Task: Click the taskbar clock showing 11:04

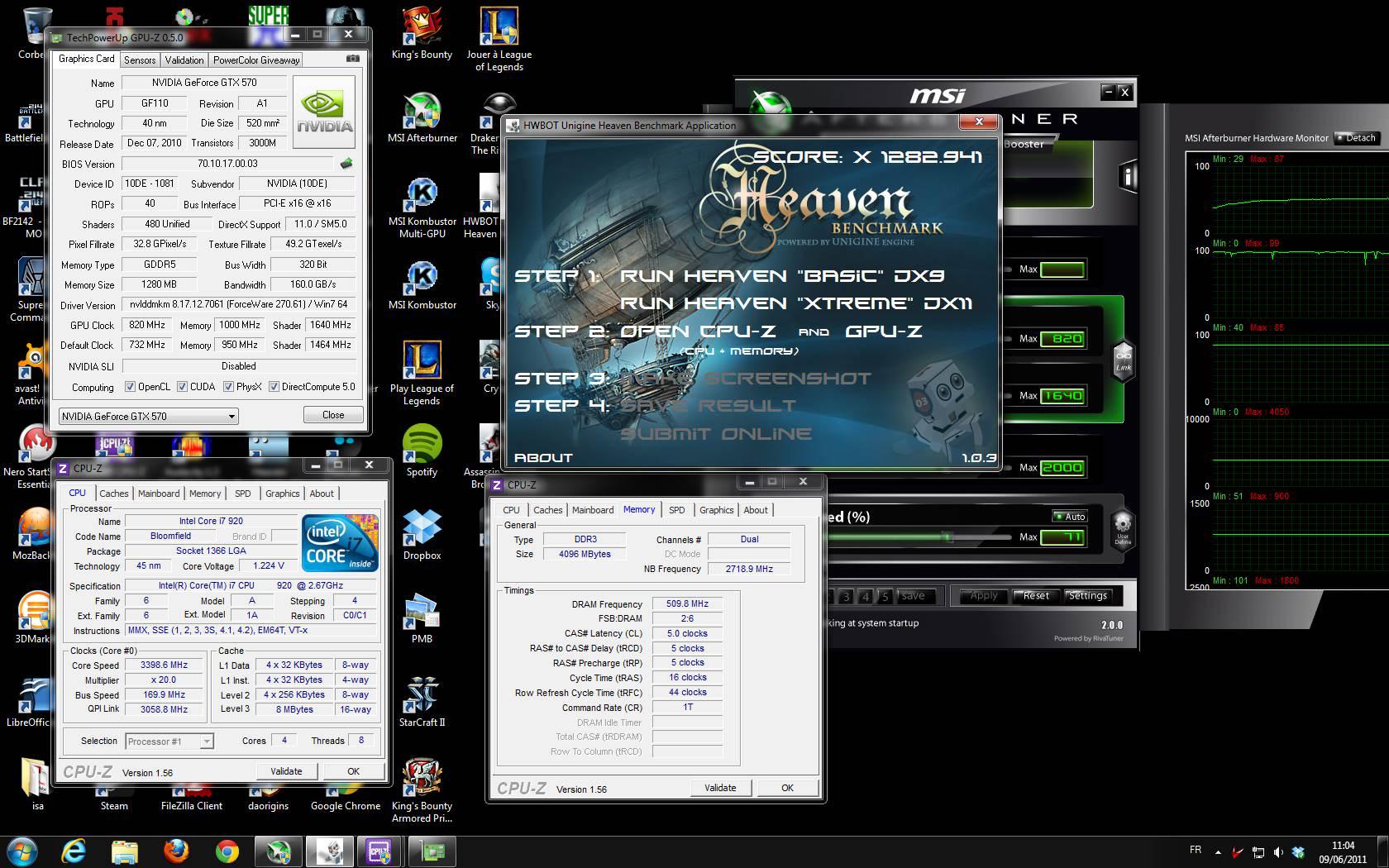Action: (1344, 846)
